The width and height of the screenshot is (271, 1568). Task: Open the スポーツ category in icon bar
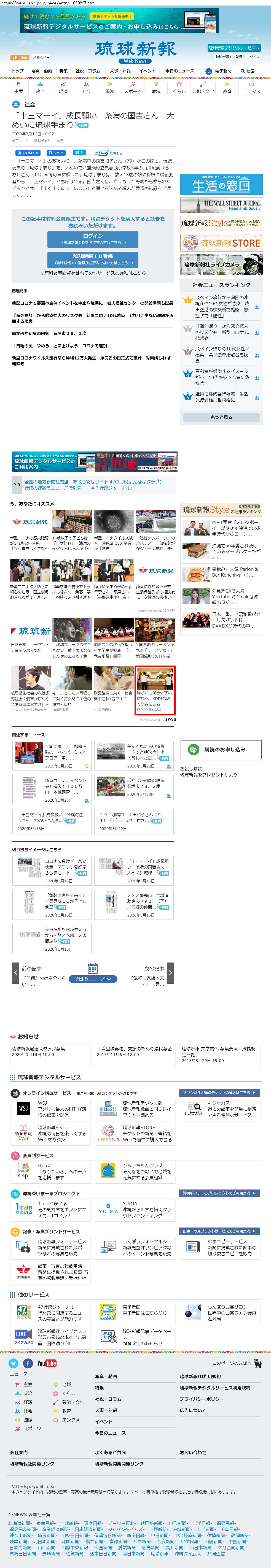[x=133, y=88]
